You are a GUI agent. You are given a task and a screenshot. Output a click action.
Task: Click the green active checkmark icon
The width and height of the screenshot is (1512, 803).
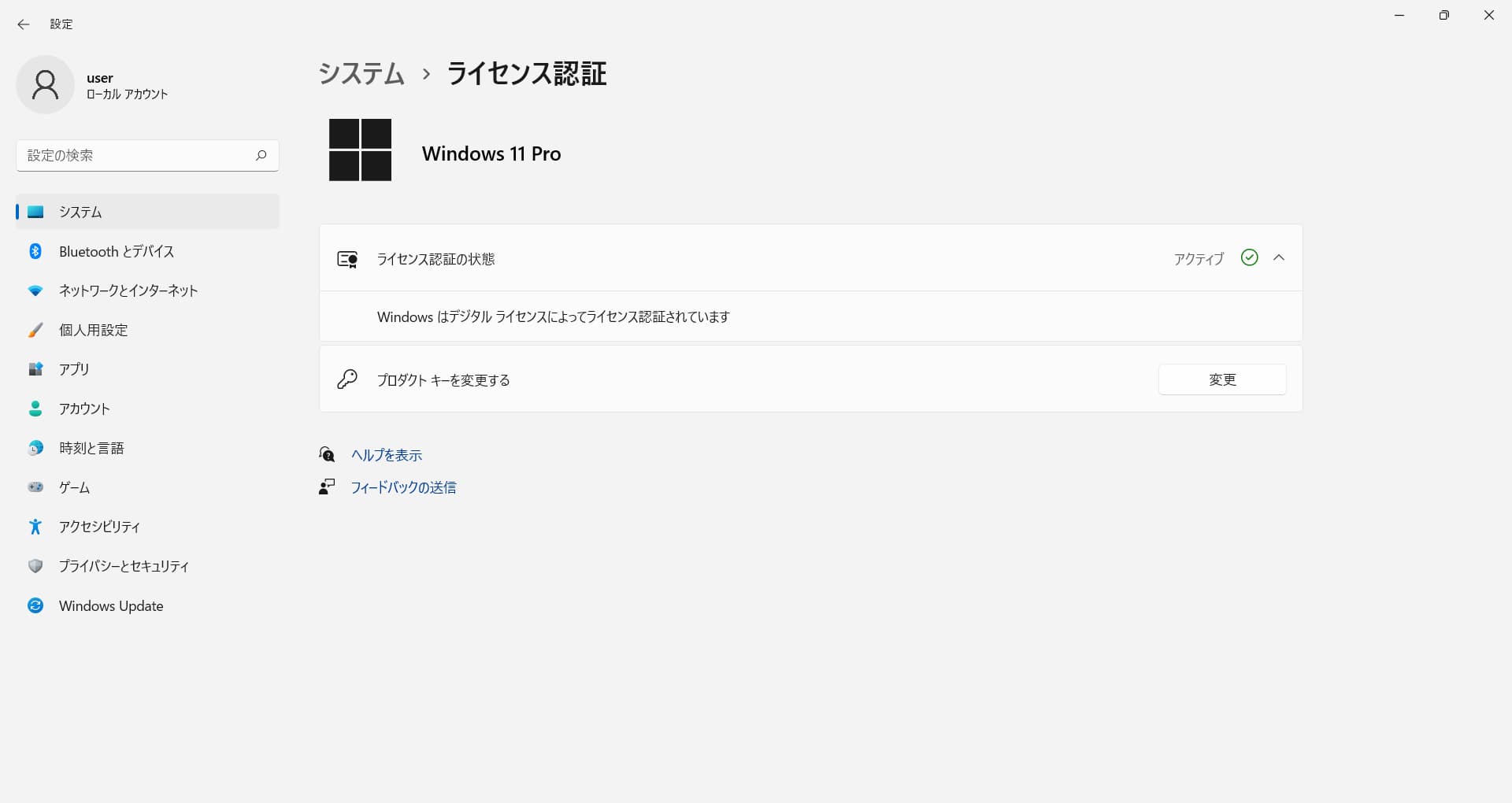(1249, 257)
